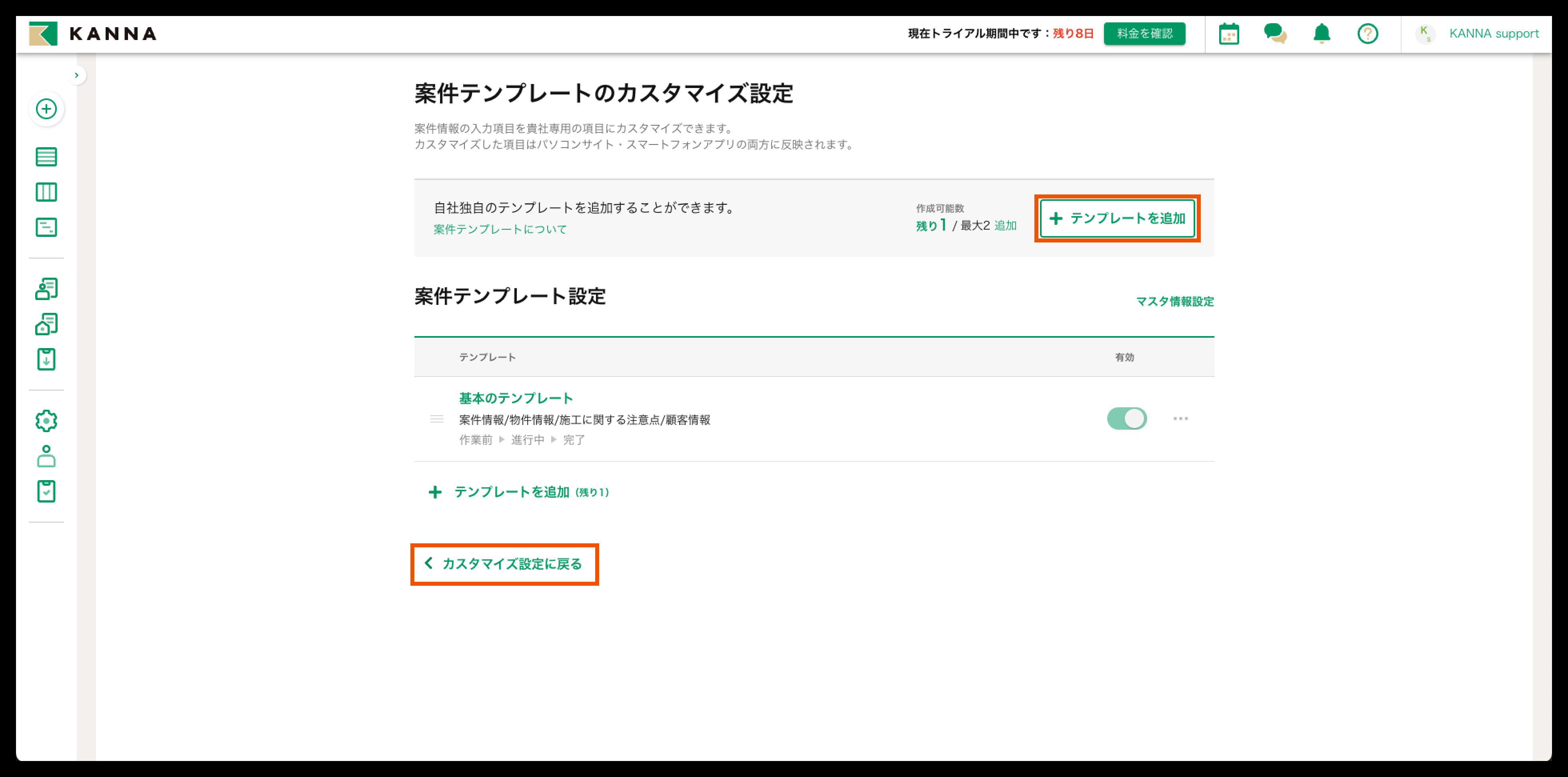This screenshot has height=777, width=1568.
Task: Open the list view sidebar icon
Action: pyautogui.click(x=46, y=157)
